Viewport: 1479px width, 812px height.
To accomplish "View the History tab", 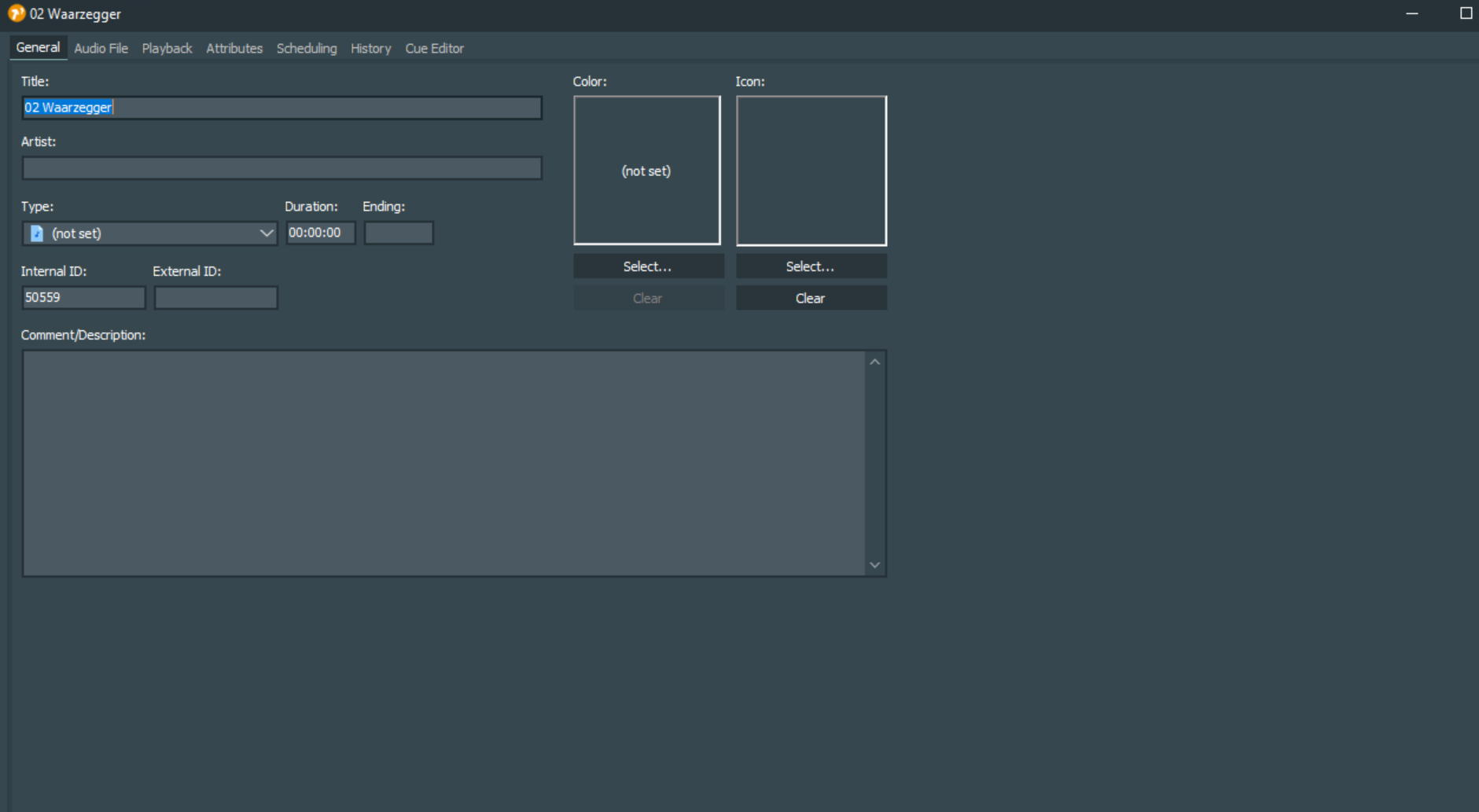I will point(370,48).
